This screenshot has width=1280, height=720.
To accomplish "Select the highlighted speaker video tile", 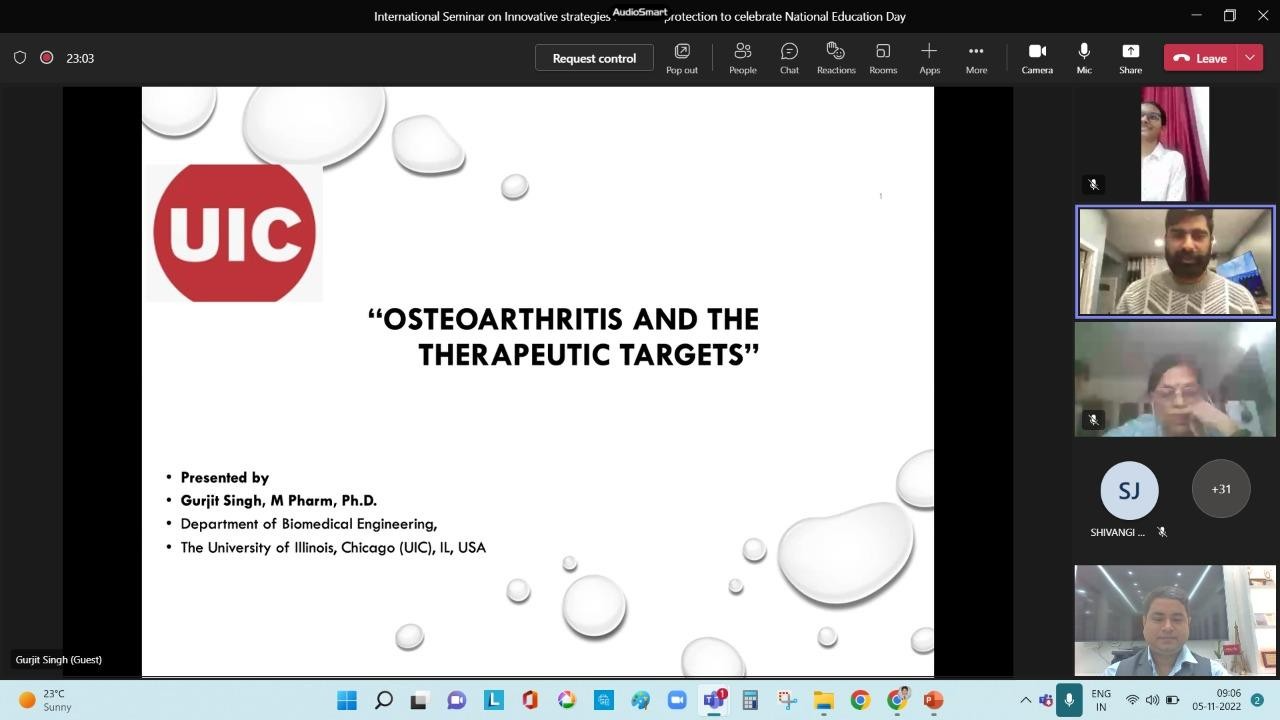I will 1175,262.
